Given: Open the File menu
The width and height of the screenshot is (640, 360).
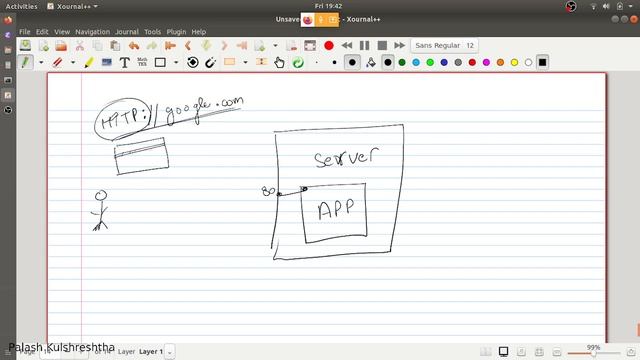Looking at the screenshot, I should (24, 31).
